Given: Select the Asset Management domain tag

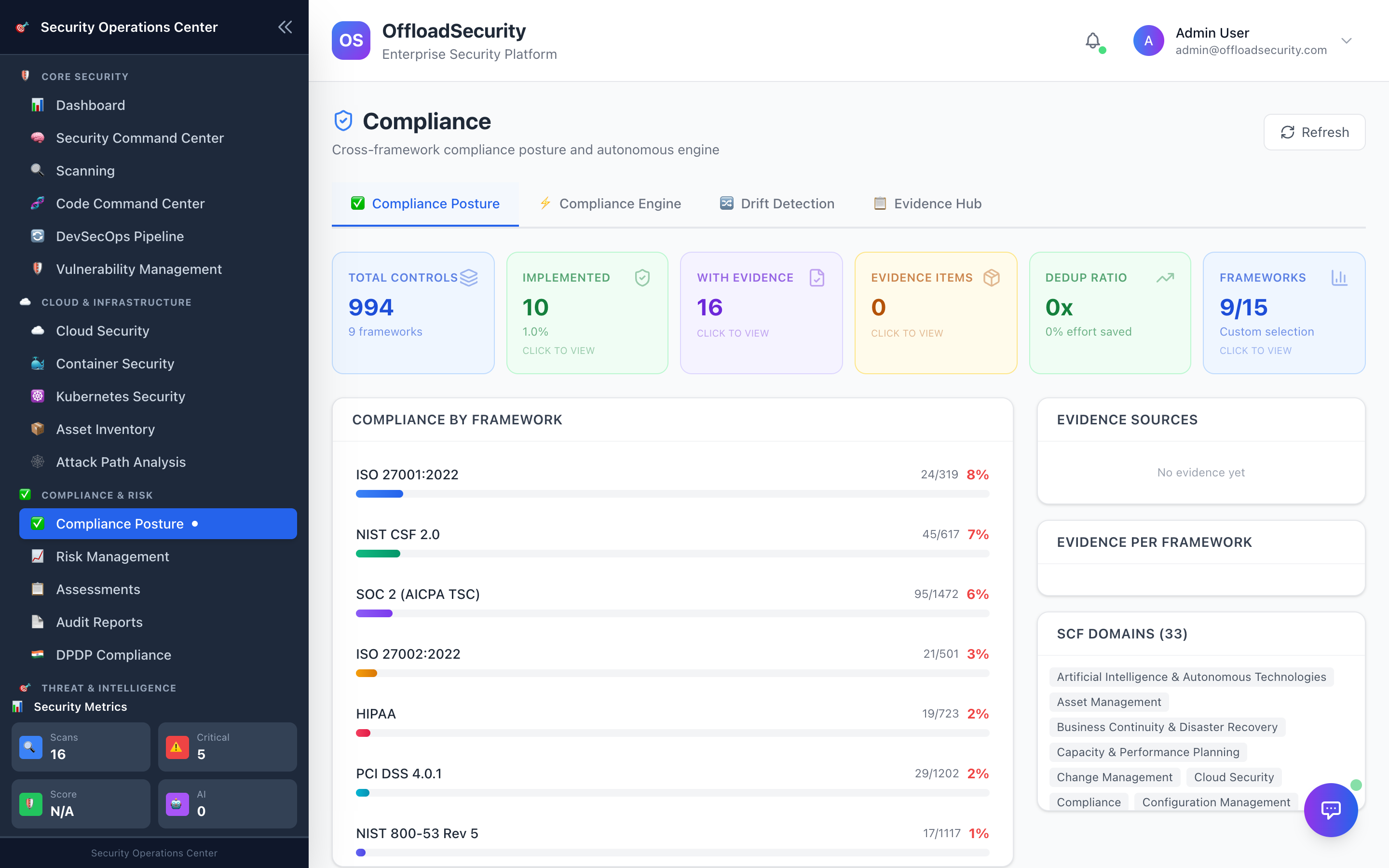Looking at the screenshot, I should [x=1108, y=702].
